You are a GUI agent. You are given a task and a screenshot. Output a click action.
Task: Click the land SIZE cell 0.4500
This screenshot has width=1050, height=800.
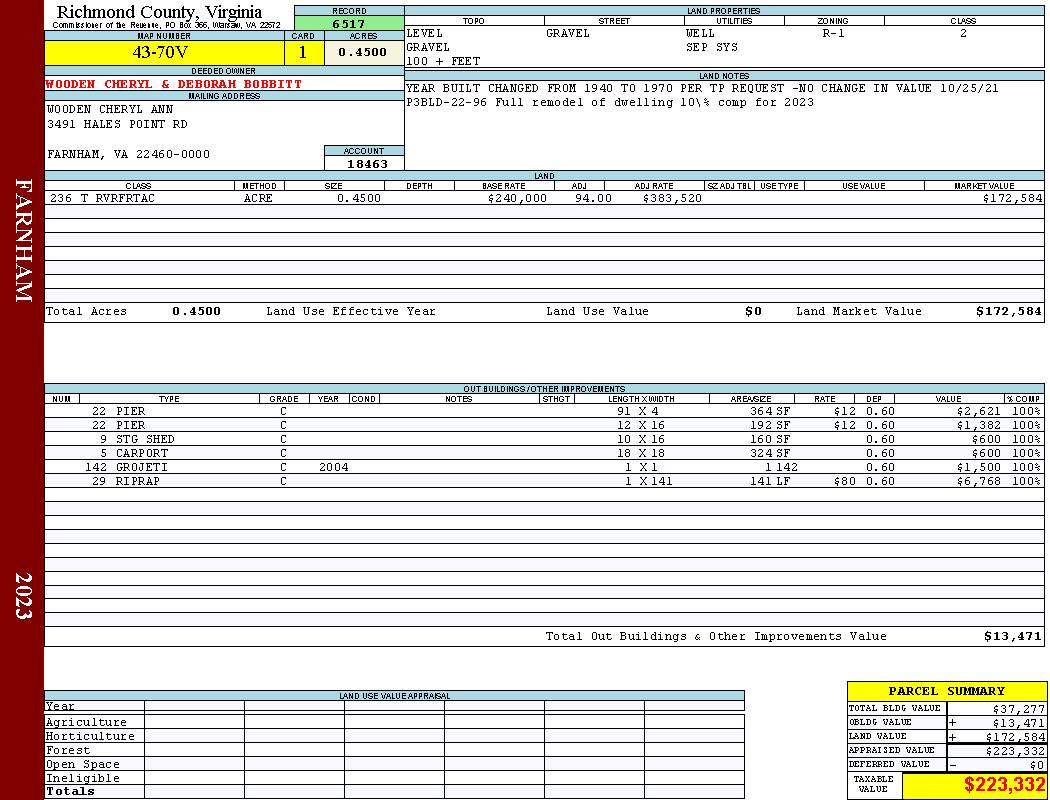click(x=359, y=199)
